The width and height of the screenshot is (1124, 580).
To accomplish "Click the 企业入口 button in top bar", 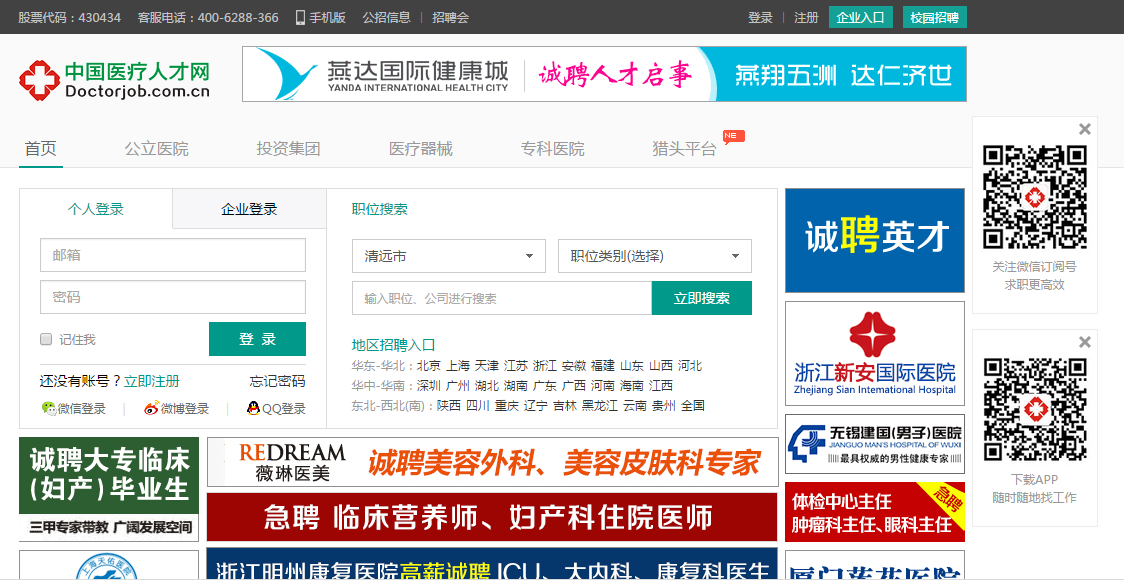I will pos(860,17).
